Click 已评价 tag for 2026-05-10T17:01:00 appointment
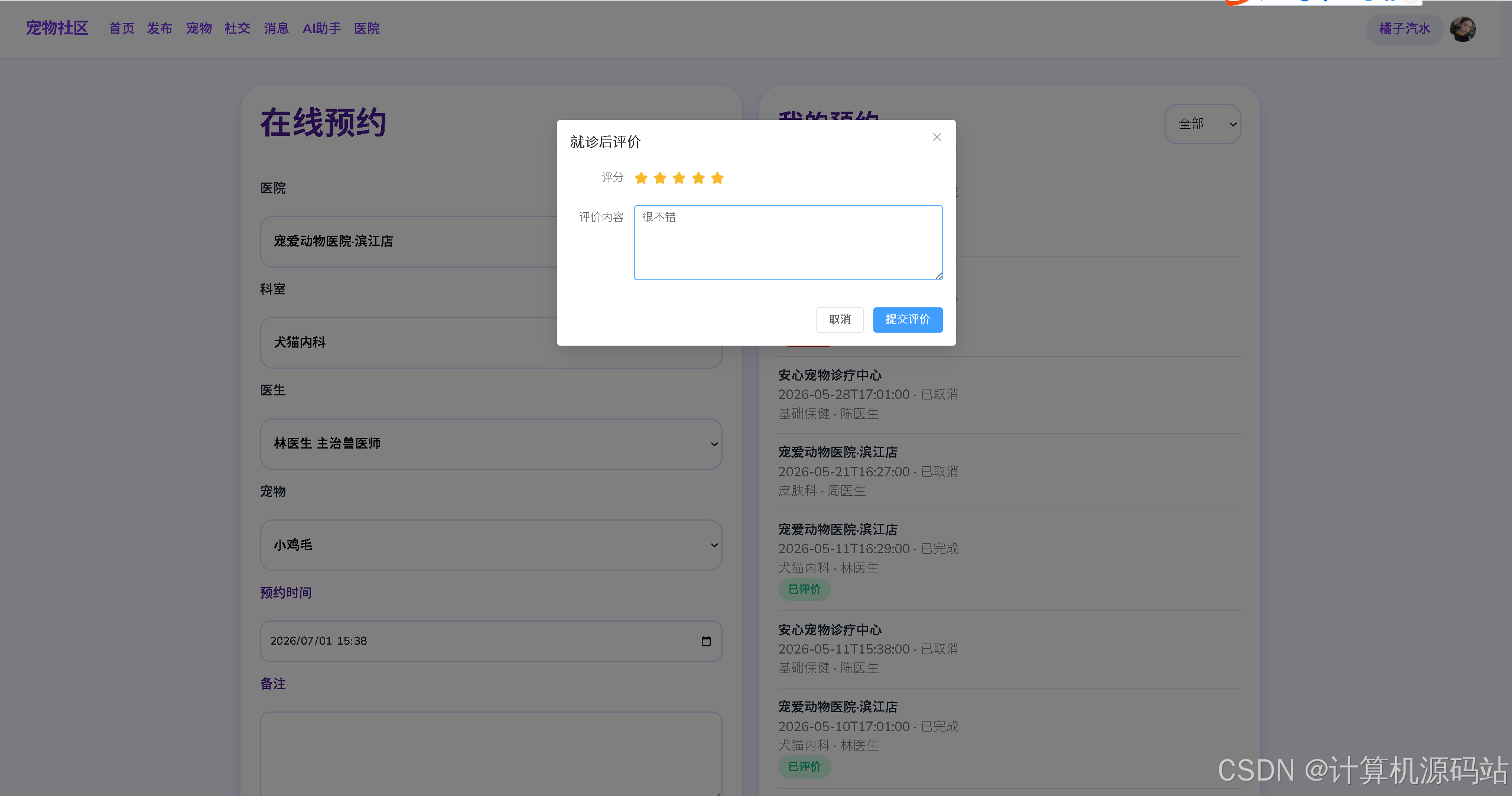Image resolution: width=1512 pixels, height=796 pixels. [x=804, y=766]
